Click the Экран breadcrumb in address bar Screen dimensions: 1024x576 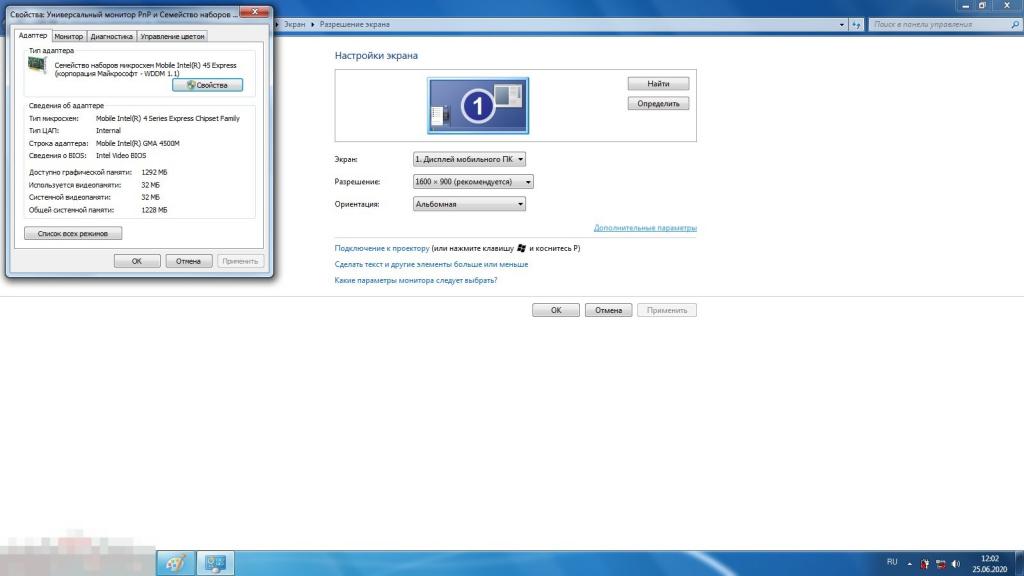295,24
